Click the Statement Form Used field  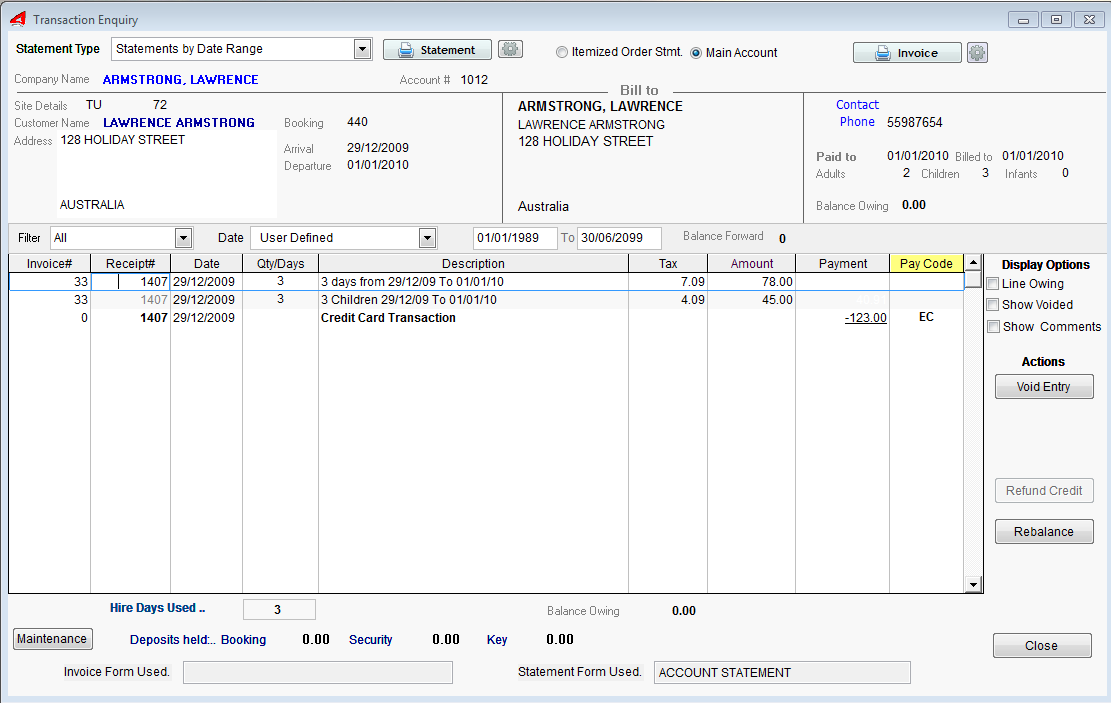pos(782,673)
